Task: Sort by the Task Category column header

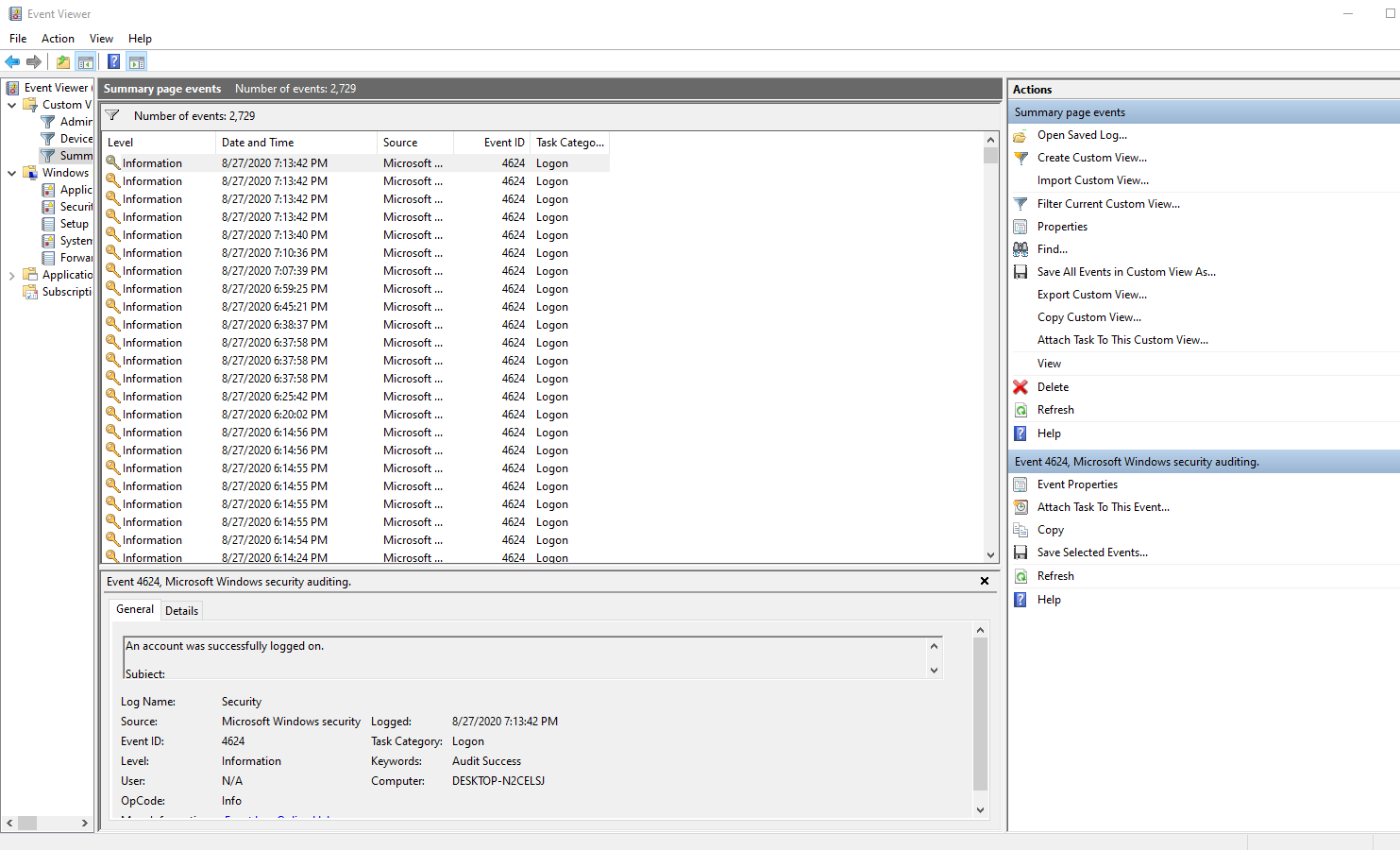Action: click(570, 143)
